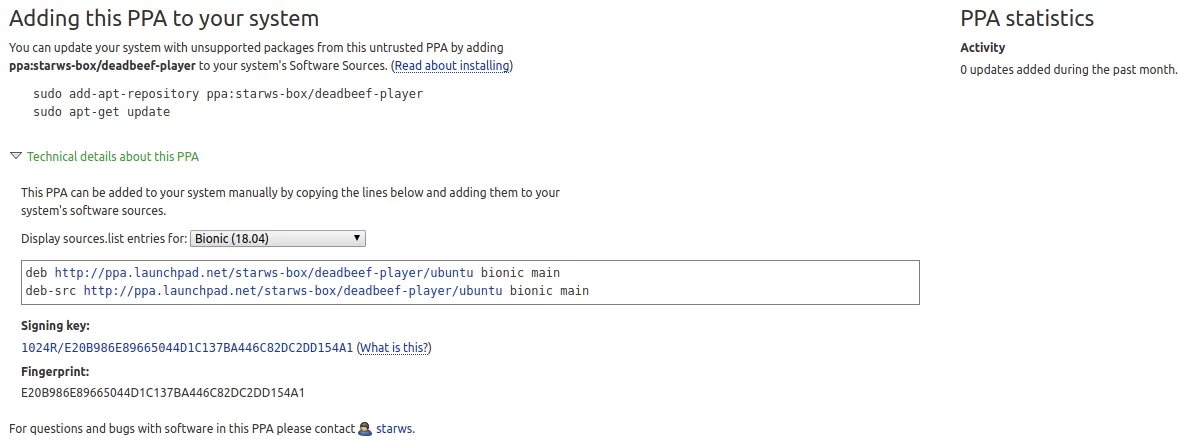This screenshot has height=440, width=1178.
Task: Click the sudo add-apt-repository command line
Action: tap(228, 94)
